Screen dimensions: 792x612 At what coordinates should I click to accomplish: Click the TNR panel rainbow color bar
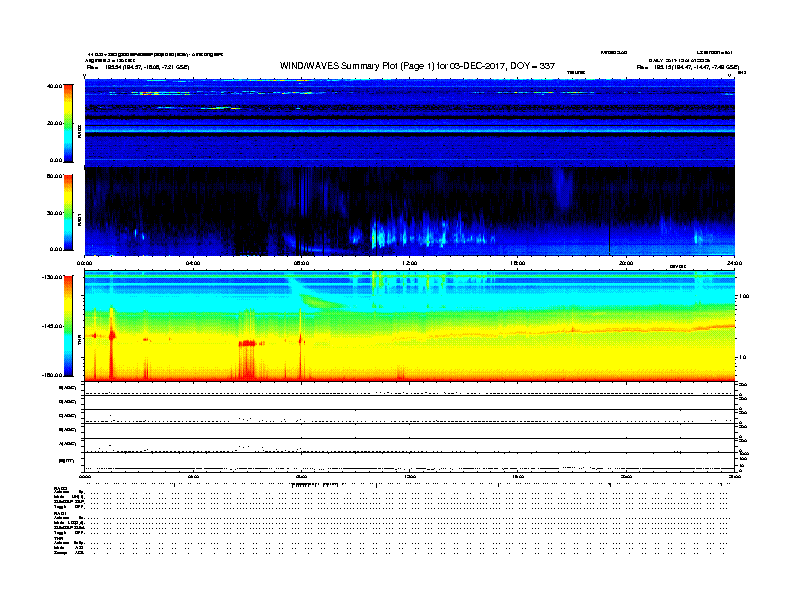68,326
